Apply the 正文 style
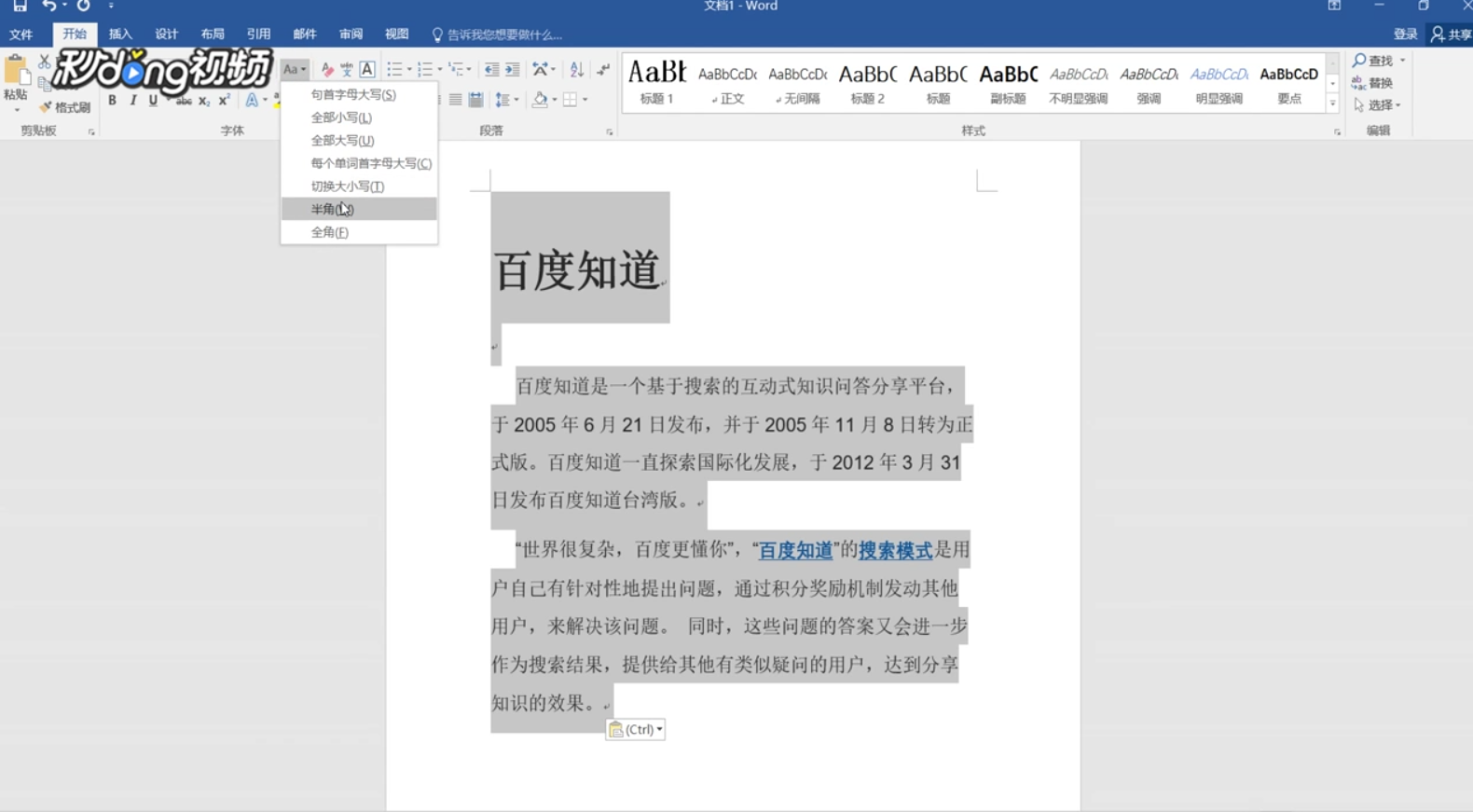The width and height of the screenshot is (1473, 812). pos(727,82)
